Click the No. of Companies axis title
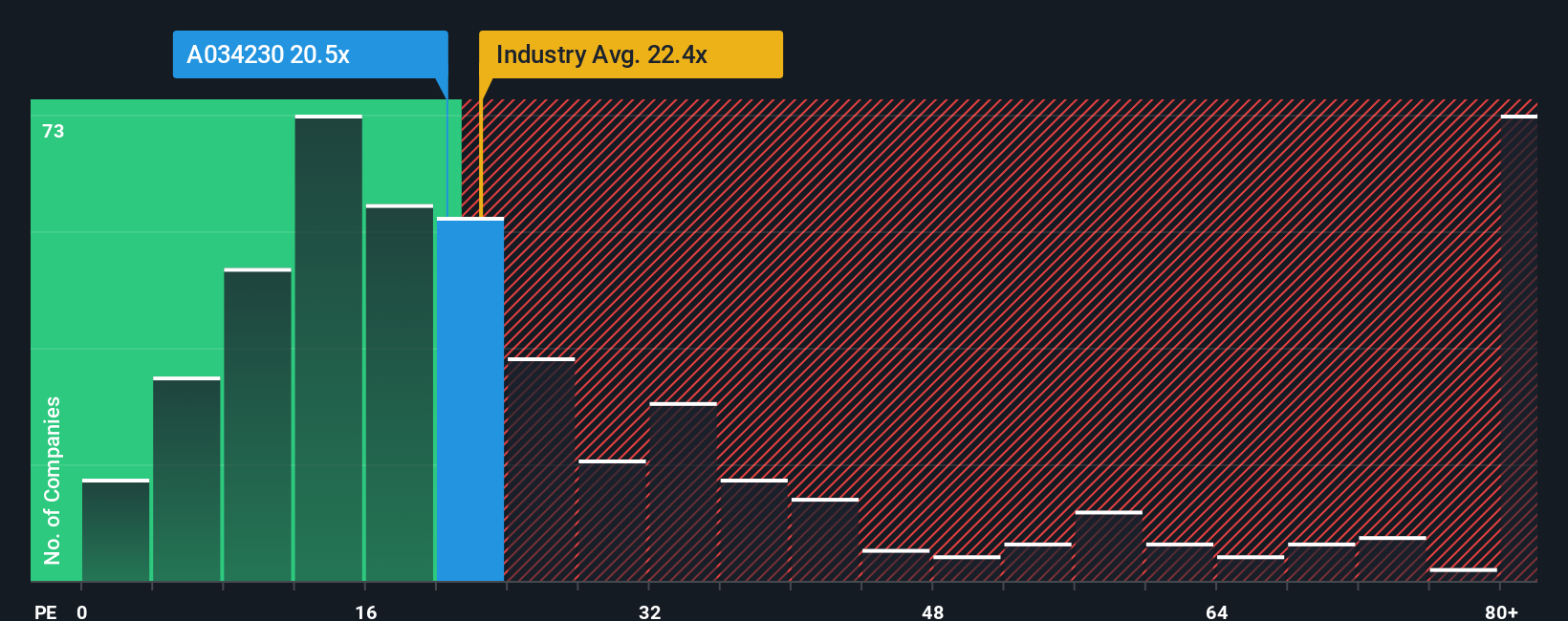The width and height of the screenshot is (1568, 621). tap(52, 481)
